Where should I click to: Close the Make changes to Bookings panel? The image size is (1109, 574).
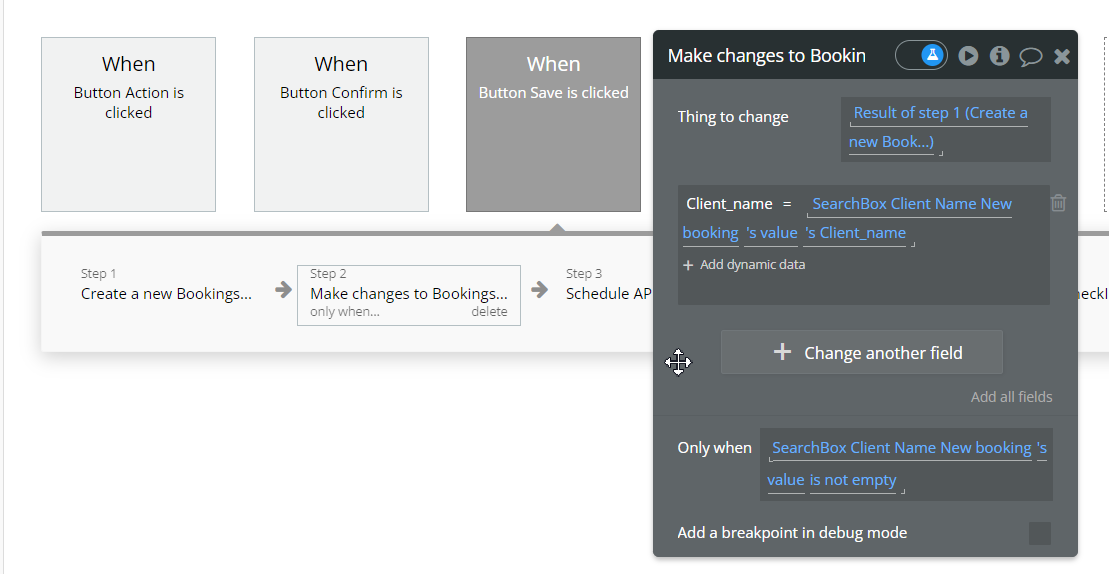click(1062, 56)
